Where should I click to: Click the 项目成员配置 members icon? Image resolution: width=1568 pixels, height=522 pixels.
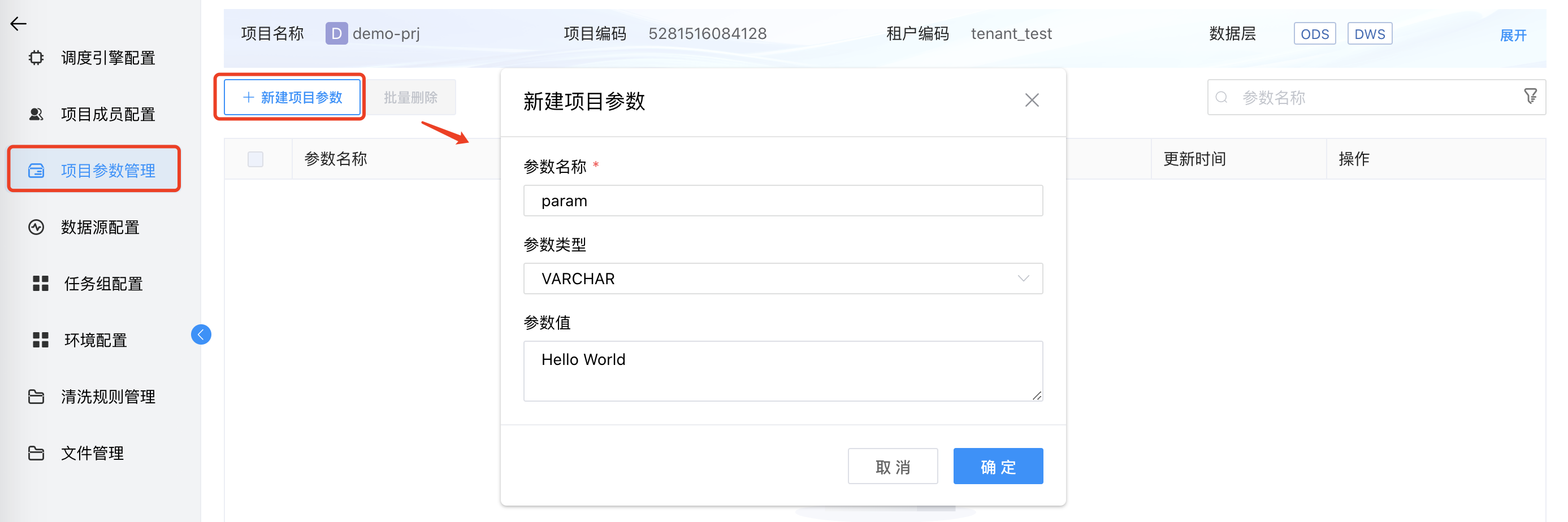pyautogui.click(x=37, y=114)
